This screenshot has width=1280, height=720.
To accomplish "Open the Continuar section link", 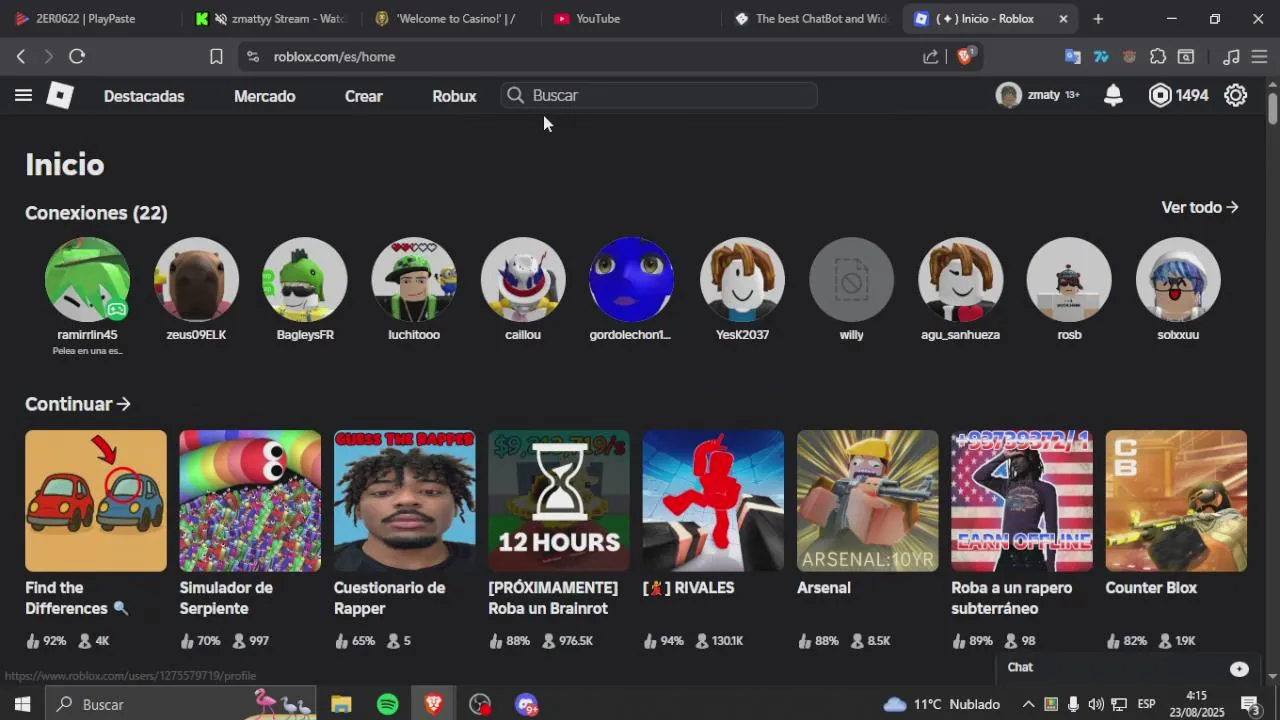I will click(x=78, y=404).
